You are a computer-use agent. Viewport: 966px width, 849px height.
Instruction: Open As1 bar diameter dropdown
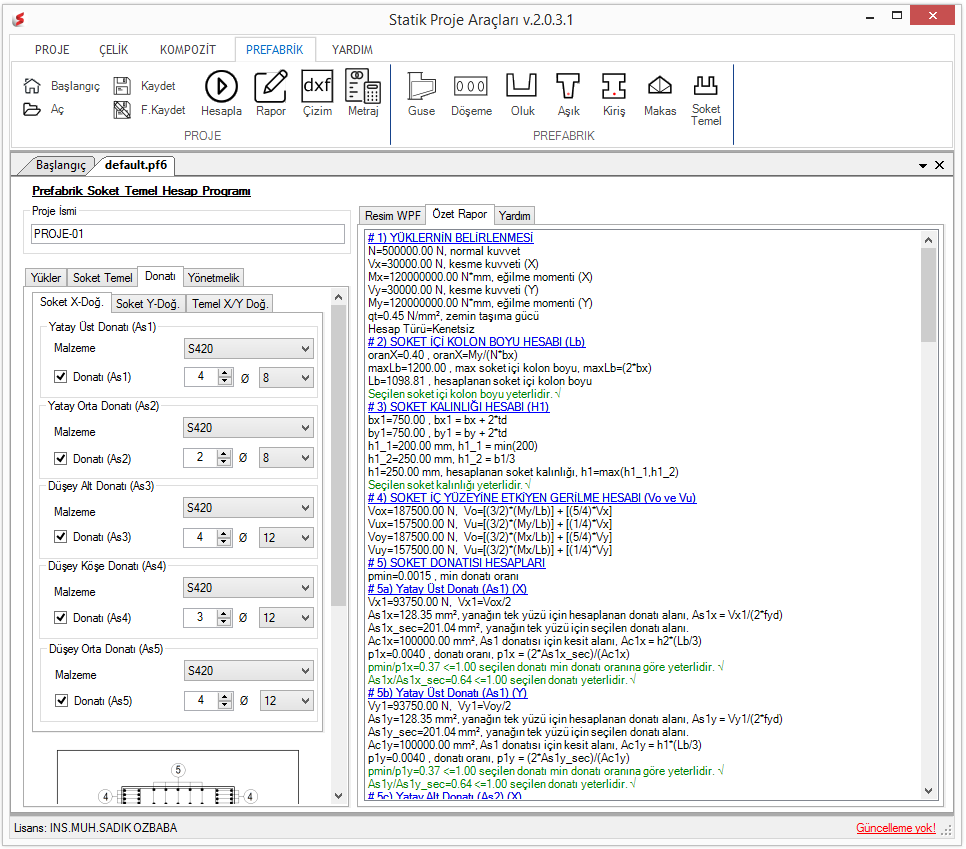tap(286, 378)
